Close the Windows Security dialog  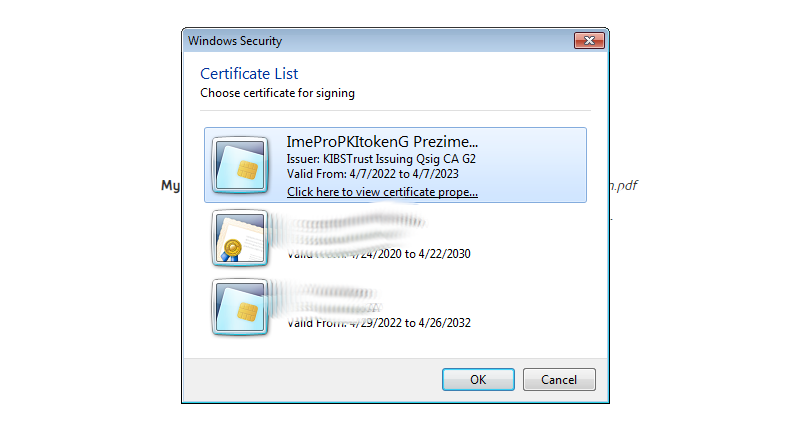(x=588, y=41)
